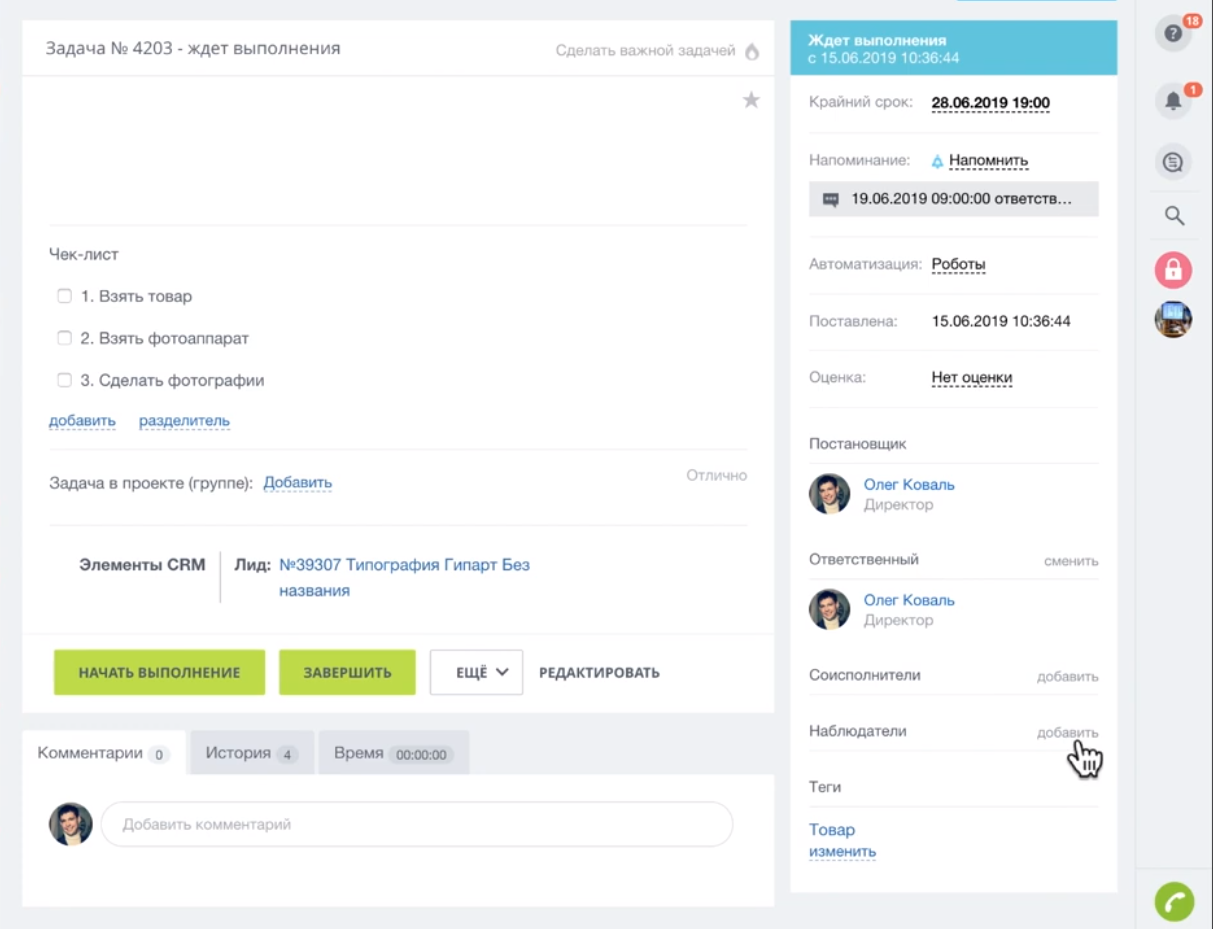Click the pink lock icon

pyautogui.click(x=1174, y=269)
